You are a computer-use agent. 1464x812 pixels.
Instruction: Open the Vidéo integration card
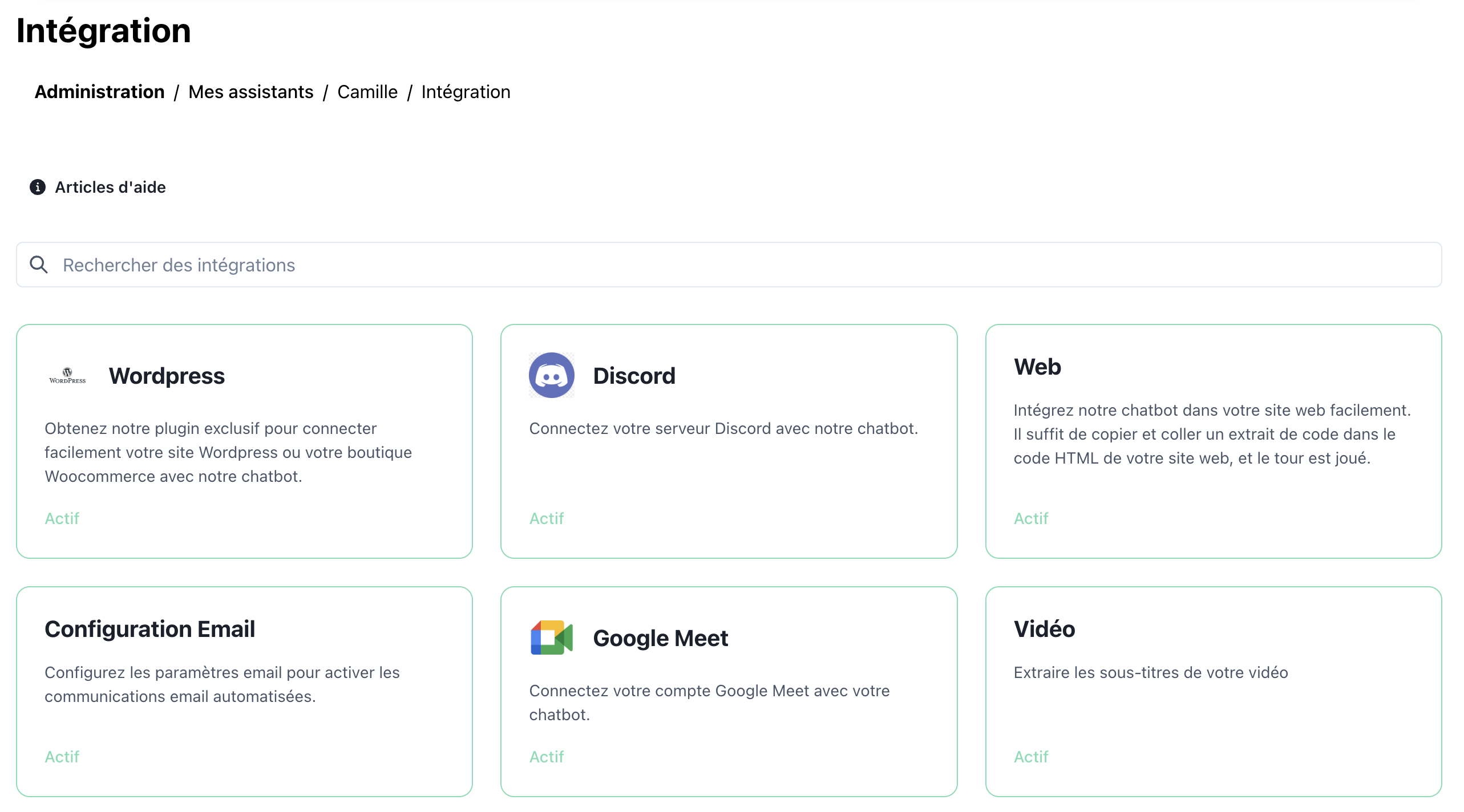(x=1044, y=629)
